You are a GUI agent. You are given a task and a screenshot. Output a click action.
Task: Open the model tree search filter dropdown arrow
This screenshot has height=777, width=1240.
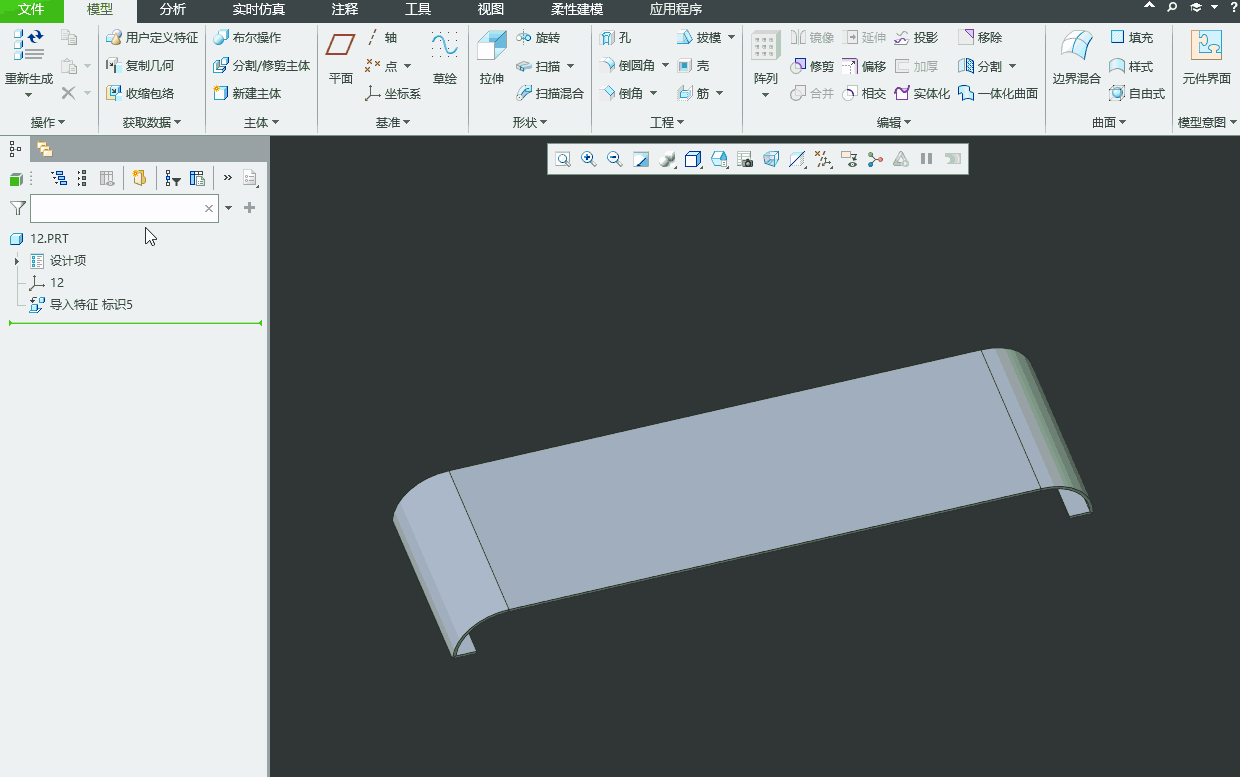228,208
